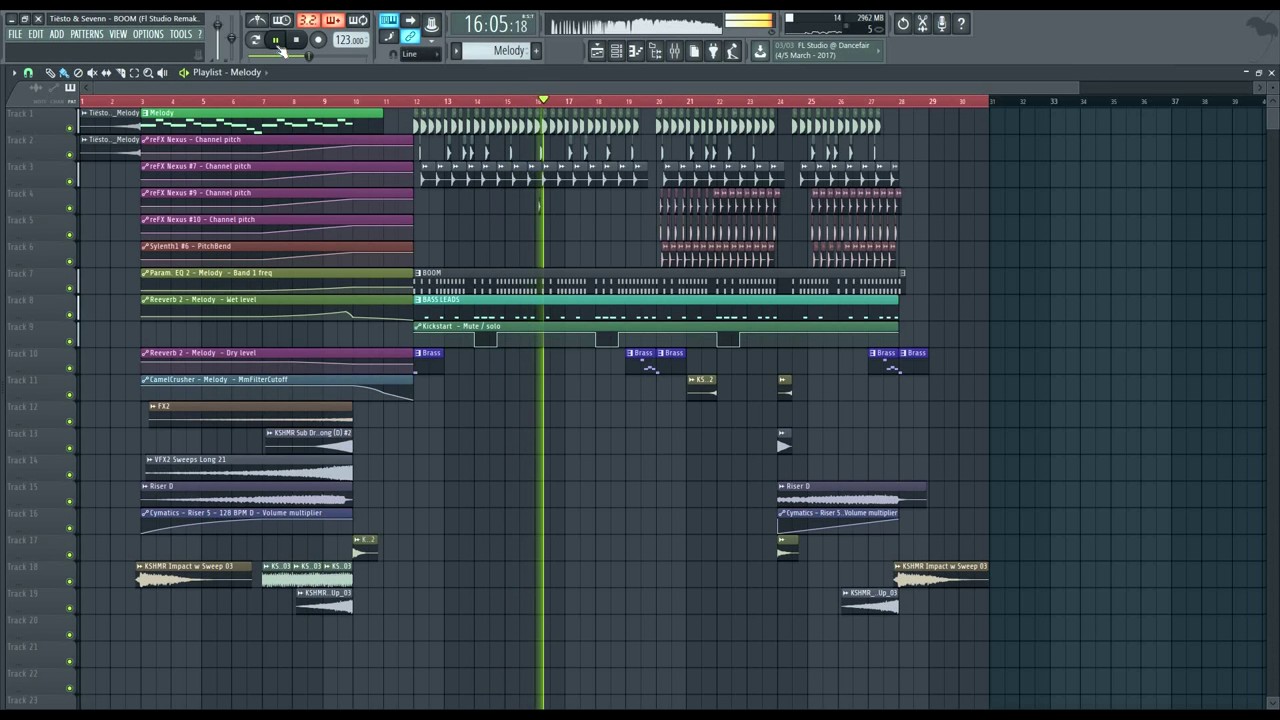Select the Zoom magnifier tool
This screenshot has height=720, width=1280.
tap(148, 73)
